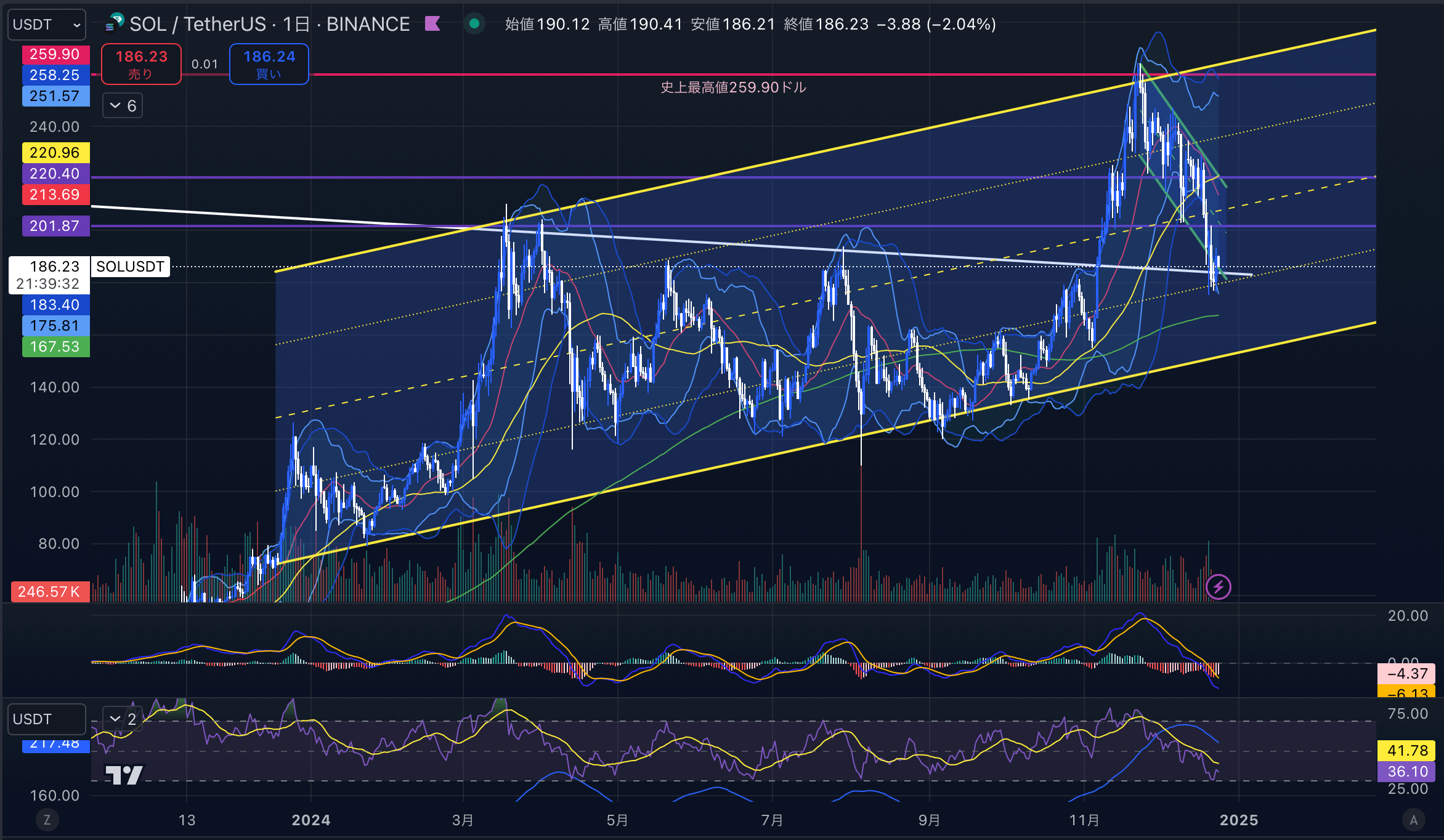Open the SOL / TetherUS symbol title
1444x840 pixels.
(197, 24)
